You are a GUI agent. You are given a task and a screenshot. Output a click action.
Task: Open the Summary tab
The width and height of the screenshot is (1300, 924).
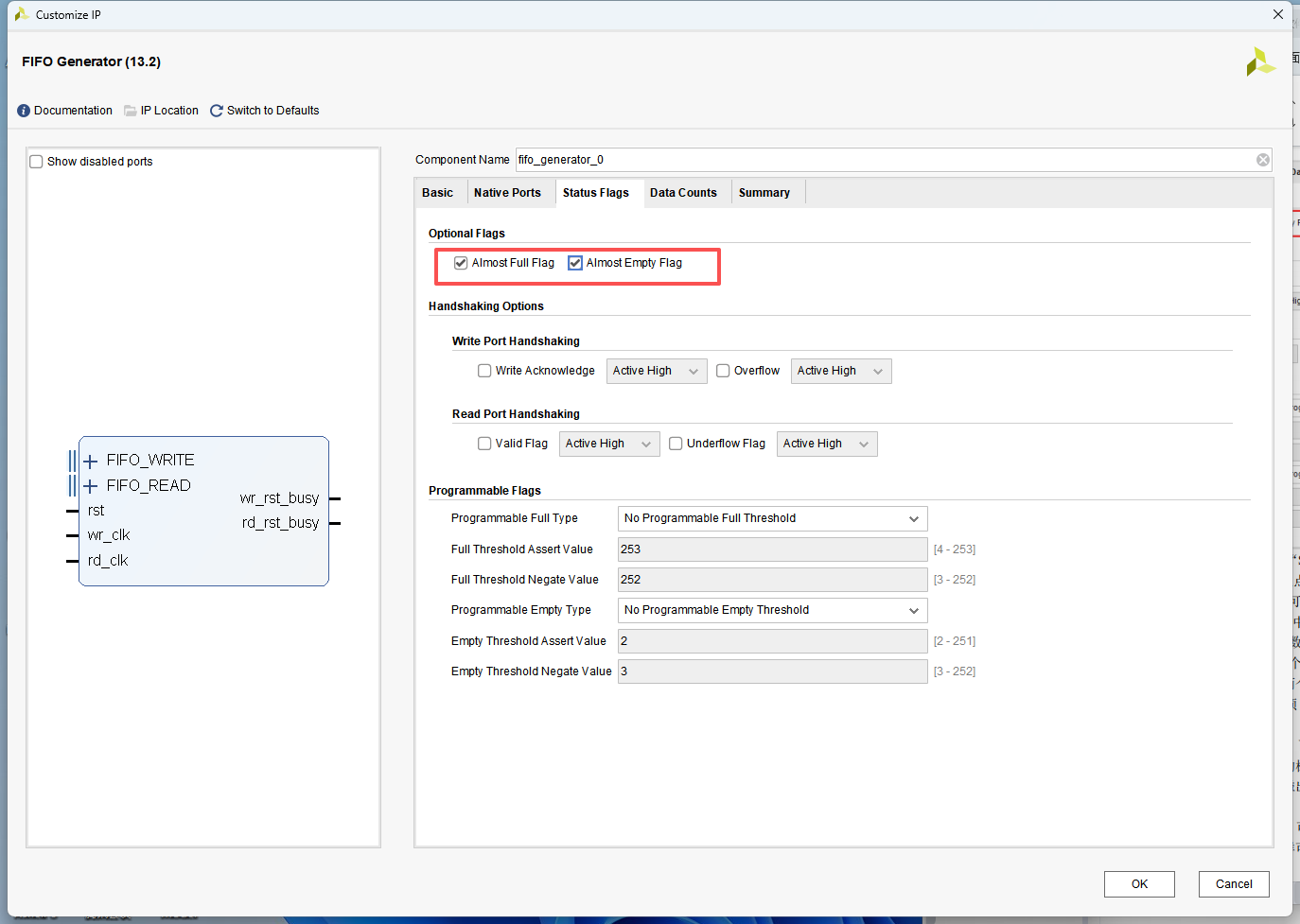click(764, 193)
